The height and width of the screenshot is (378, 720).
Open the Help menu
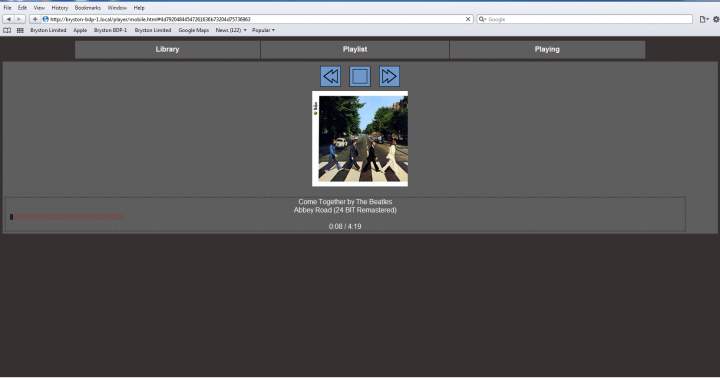click(x=139, y=8)
